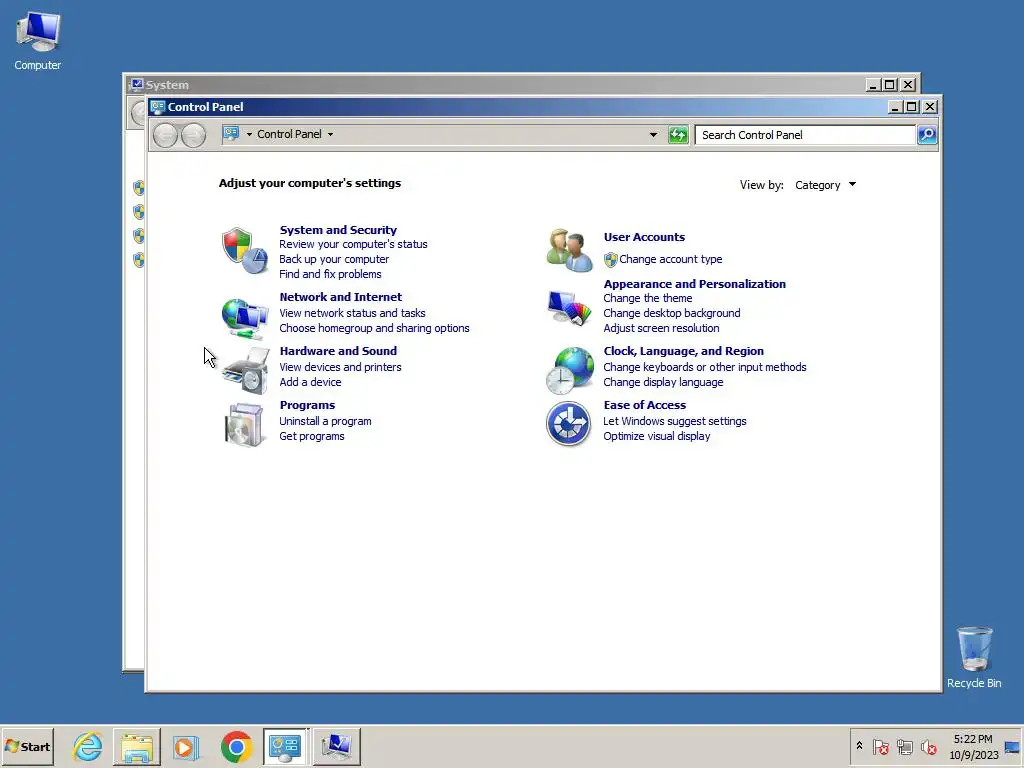Click the muted volume tray icon

click(x=928, y=746)
